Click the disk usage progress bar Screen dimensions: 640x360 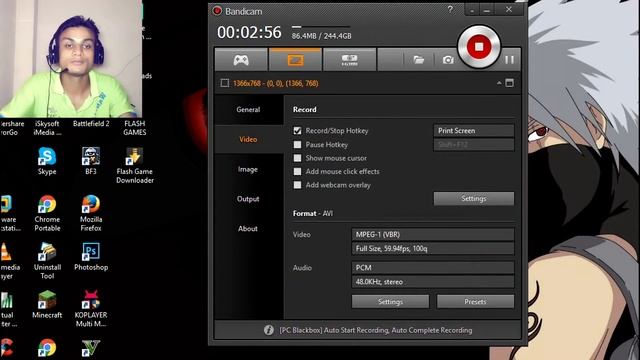point(321,27)
